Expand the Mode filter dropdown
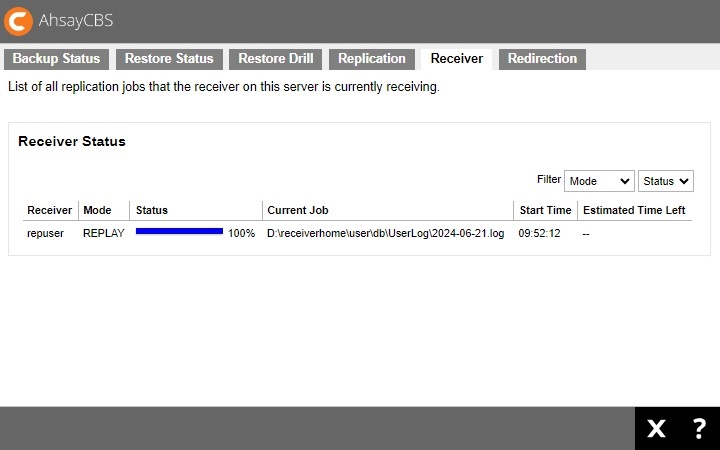 pyautogui.click(x=599, y=181)
